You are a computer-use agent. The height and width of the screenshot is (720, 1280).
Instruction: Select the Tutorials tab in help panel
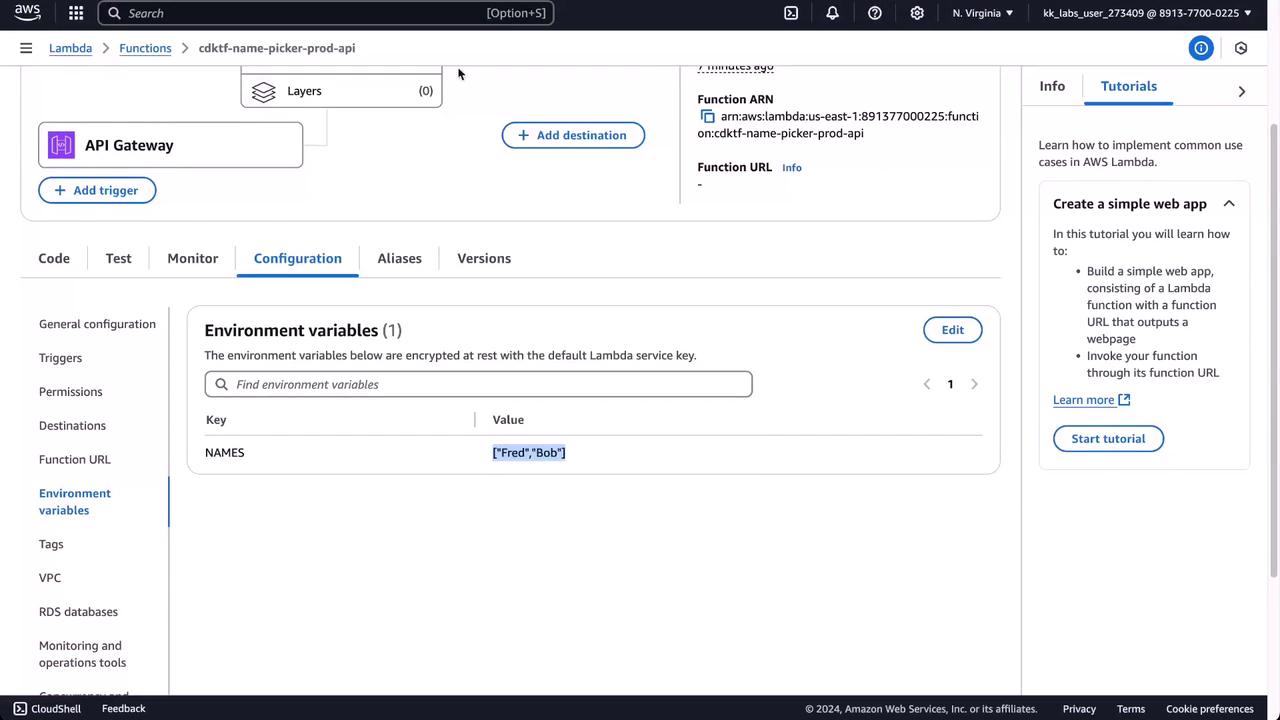pos(1129,86)
